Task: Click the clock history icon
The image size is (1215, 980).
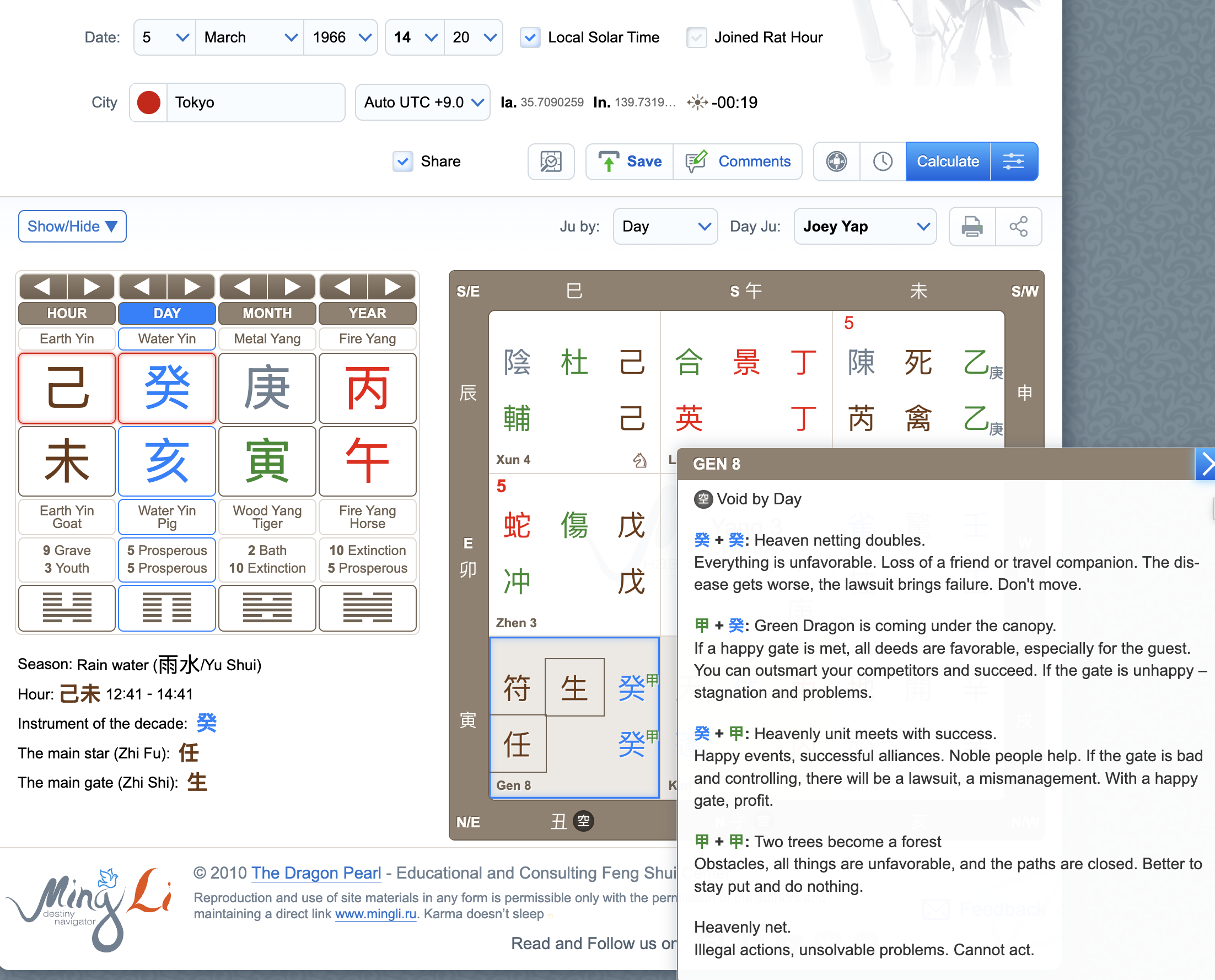Action: pyautogui.click(x=882, y=162)
